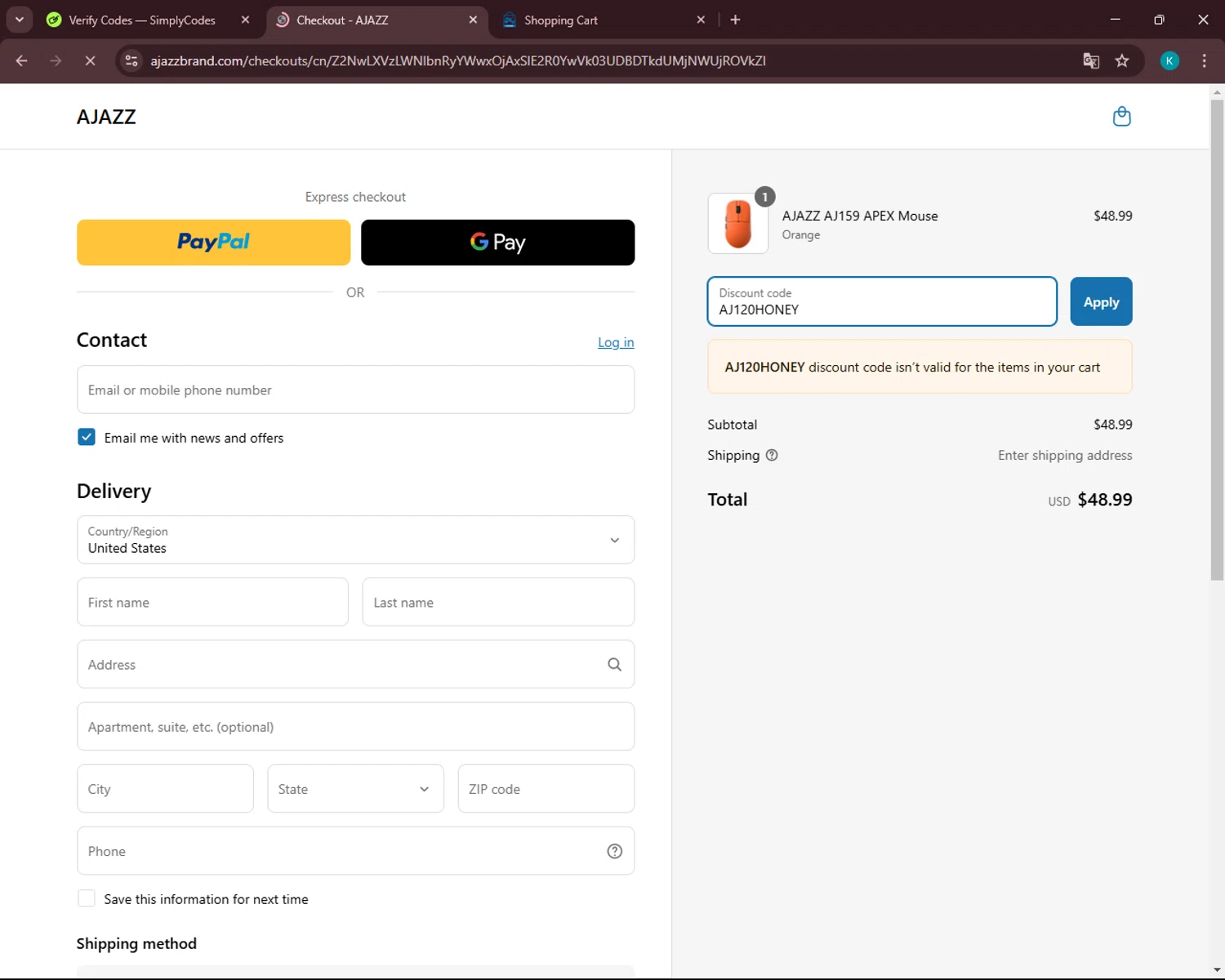This screenshot has width=1225, height=980.
Task: Click the Enter shipping address text
Action: pyautogui.click(x=1065, y=455)
